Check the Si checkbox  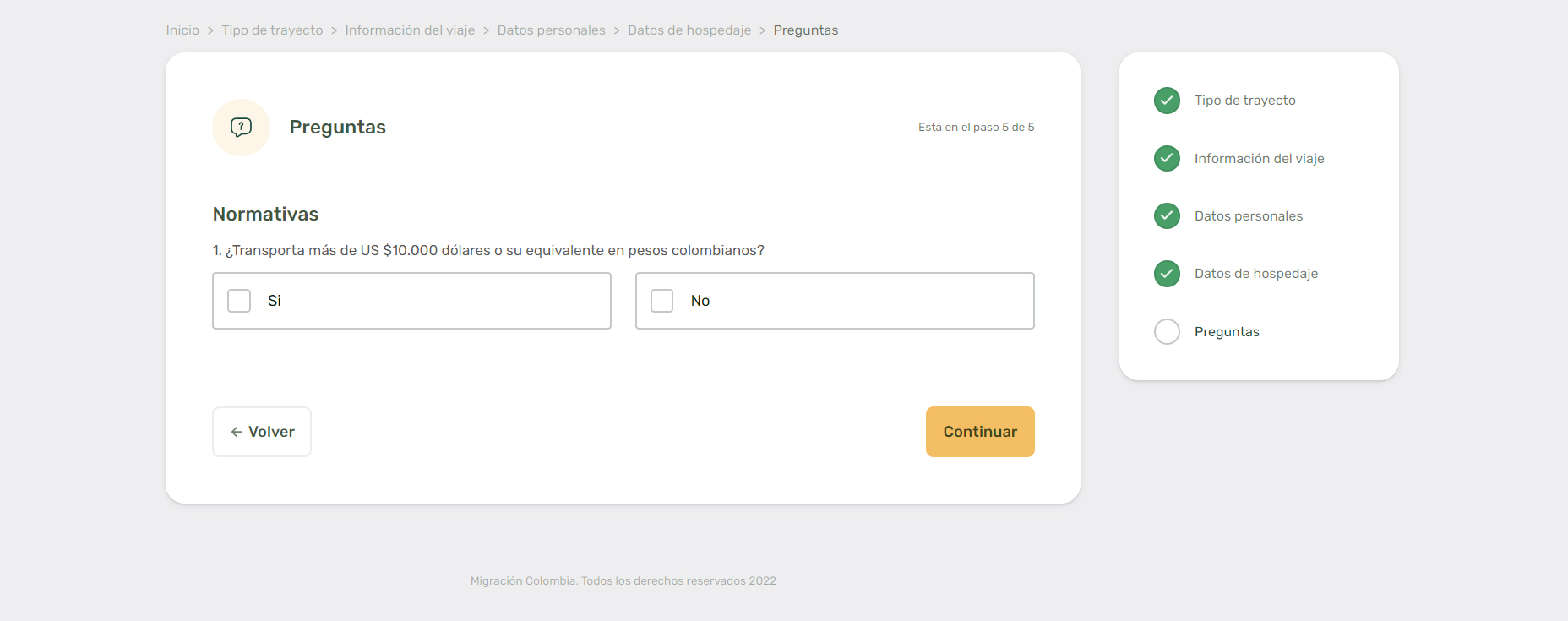239,301
